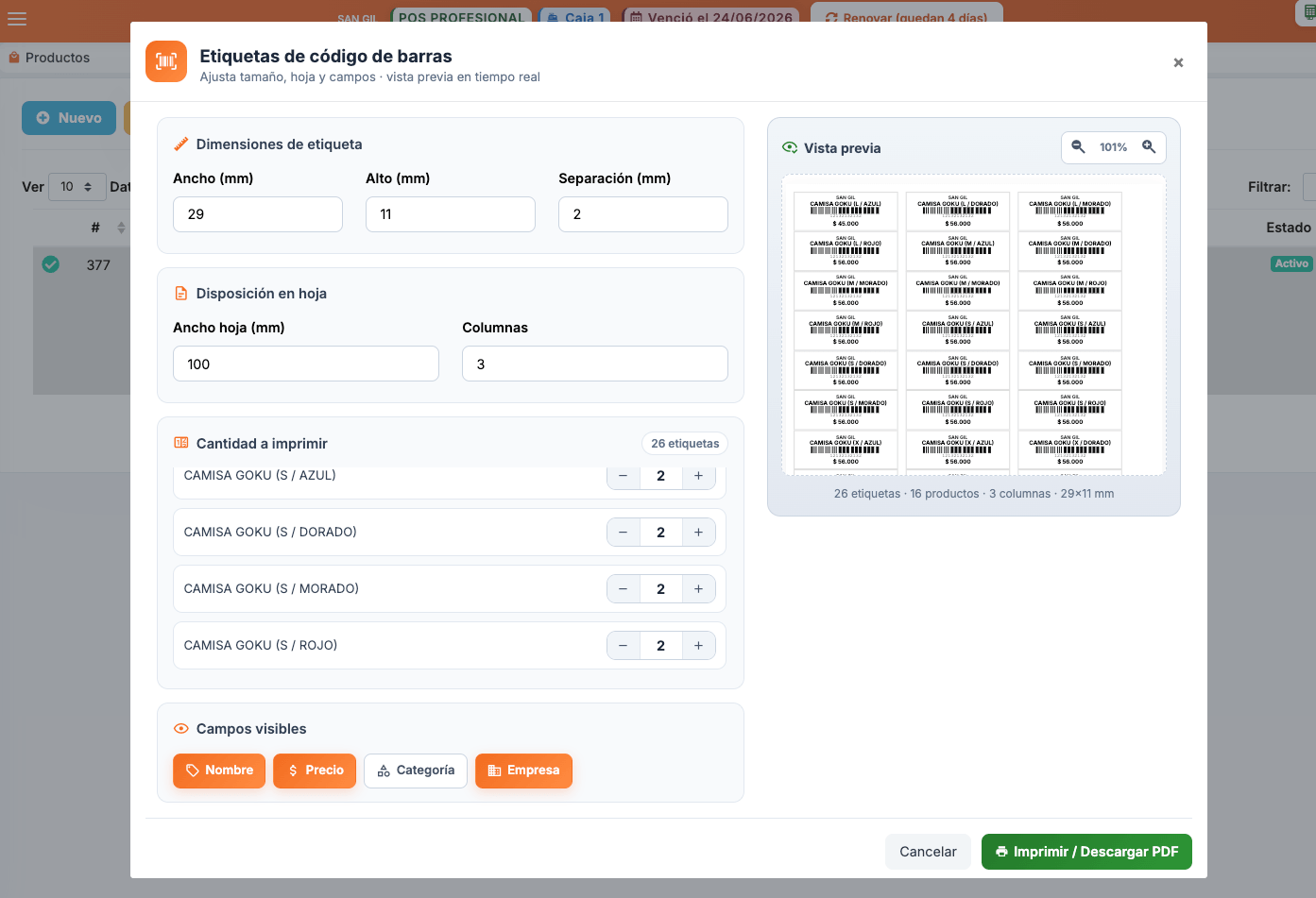Toggle the Nombre visible field
This screenshot has height=898, width=1316.
point(219,771)
